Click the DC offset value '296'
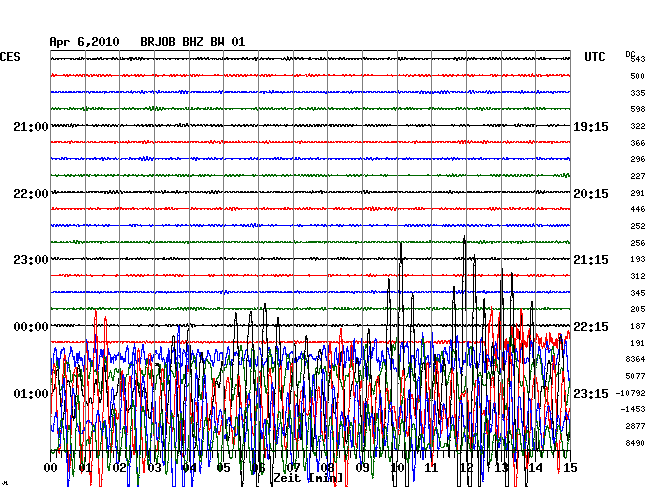The width and height of the screenshot is (650, 494). 638,159
